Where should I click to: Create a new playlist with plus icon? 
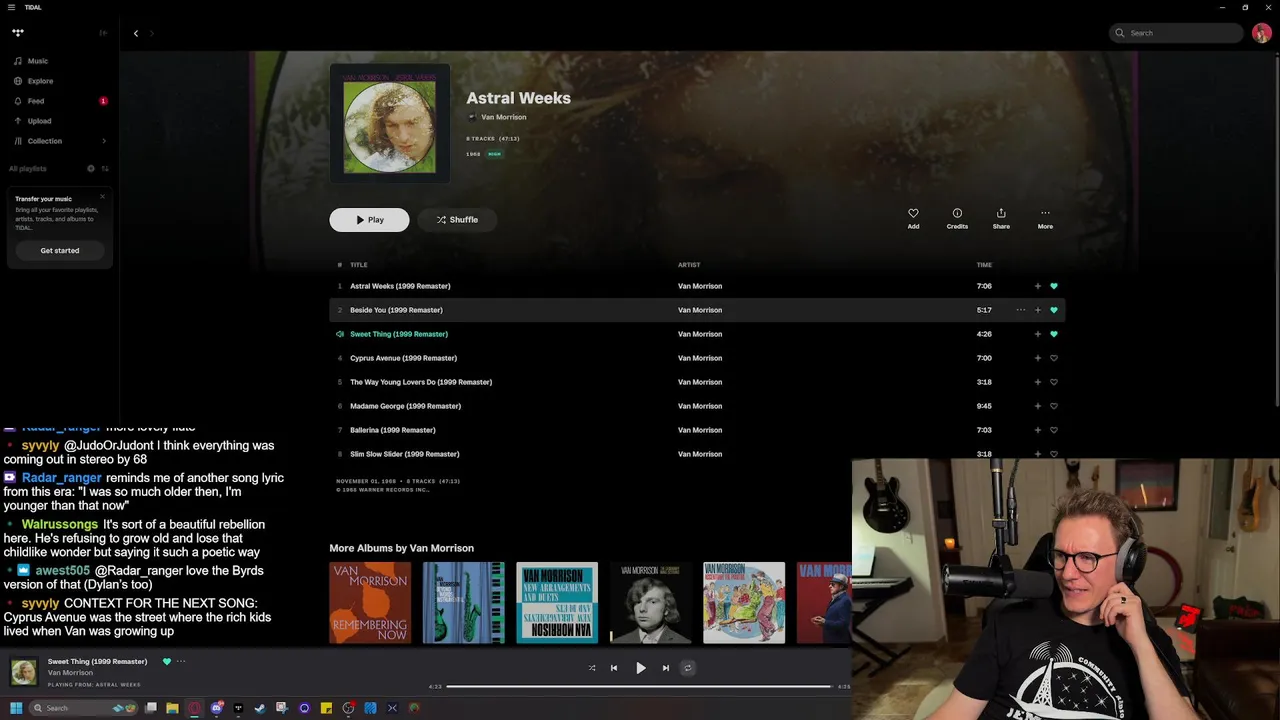(x=91, y=168)
